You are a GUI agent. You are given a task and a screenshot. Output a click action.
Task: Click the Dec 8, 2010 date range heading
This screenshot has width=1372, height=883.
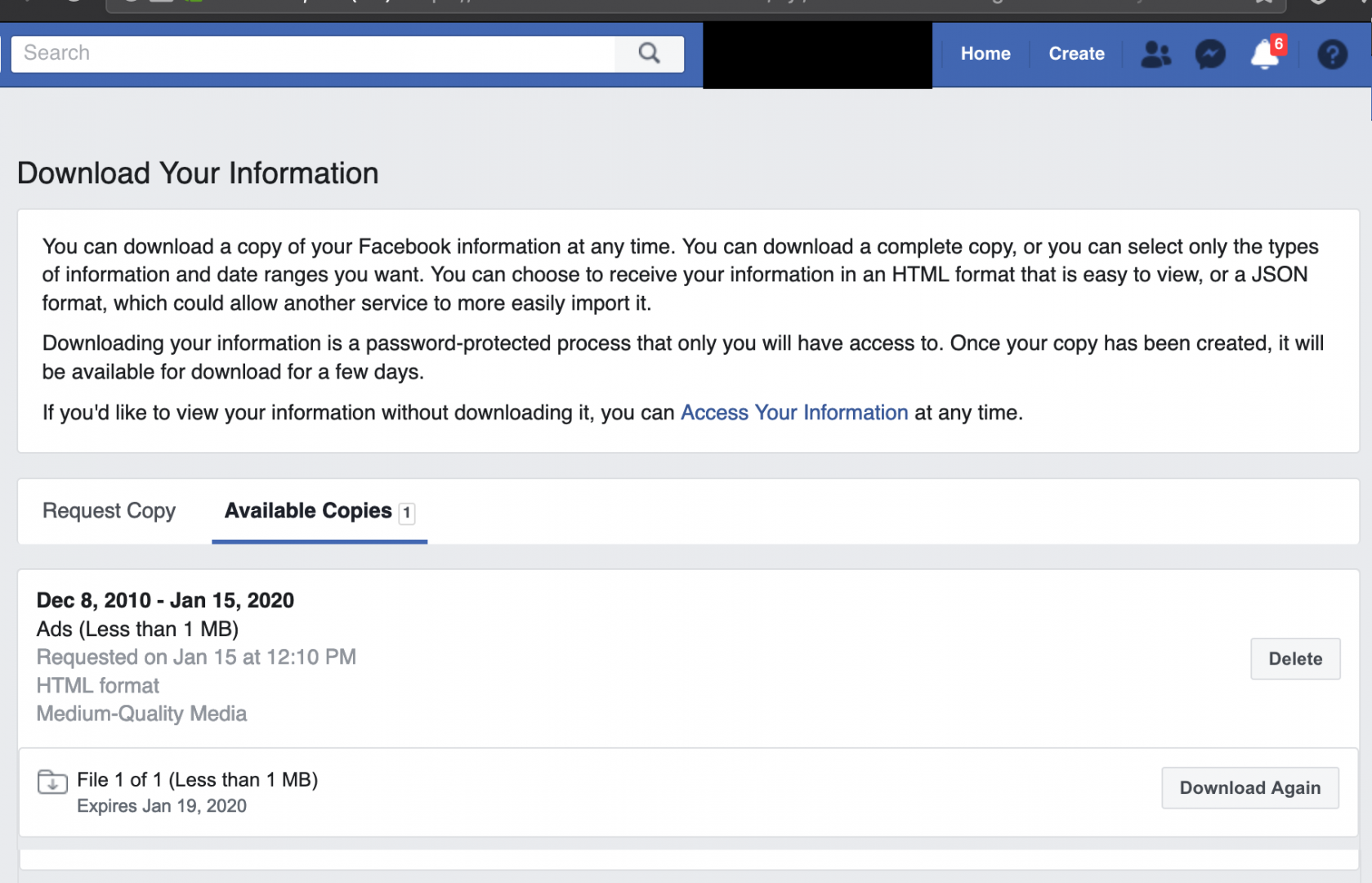[x=165, y=601]
